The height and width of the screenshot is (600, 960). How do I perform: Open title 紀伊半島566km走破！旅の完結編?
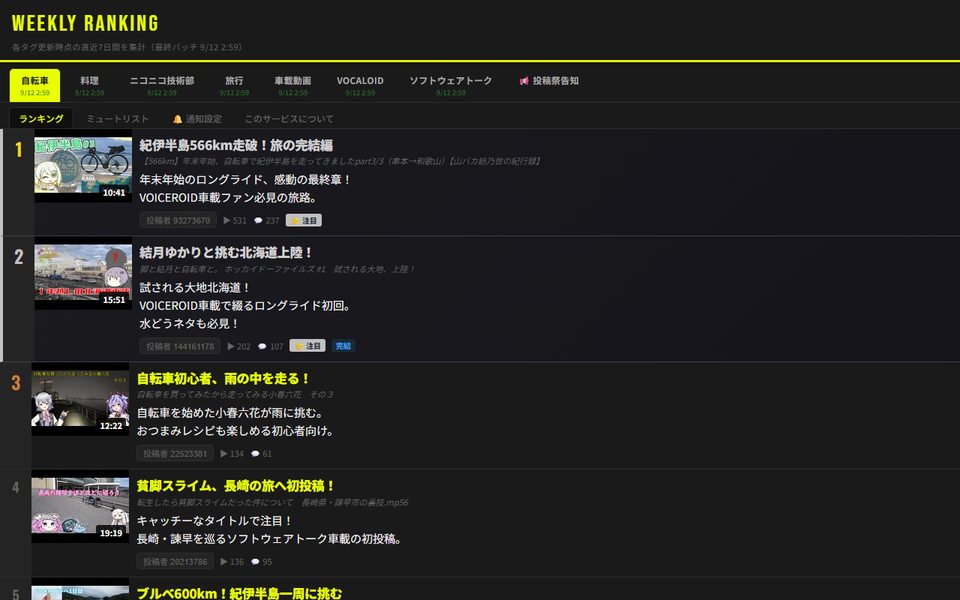coord(236,145)
